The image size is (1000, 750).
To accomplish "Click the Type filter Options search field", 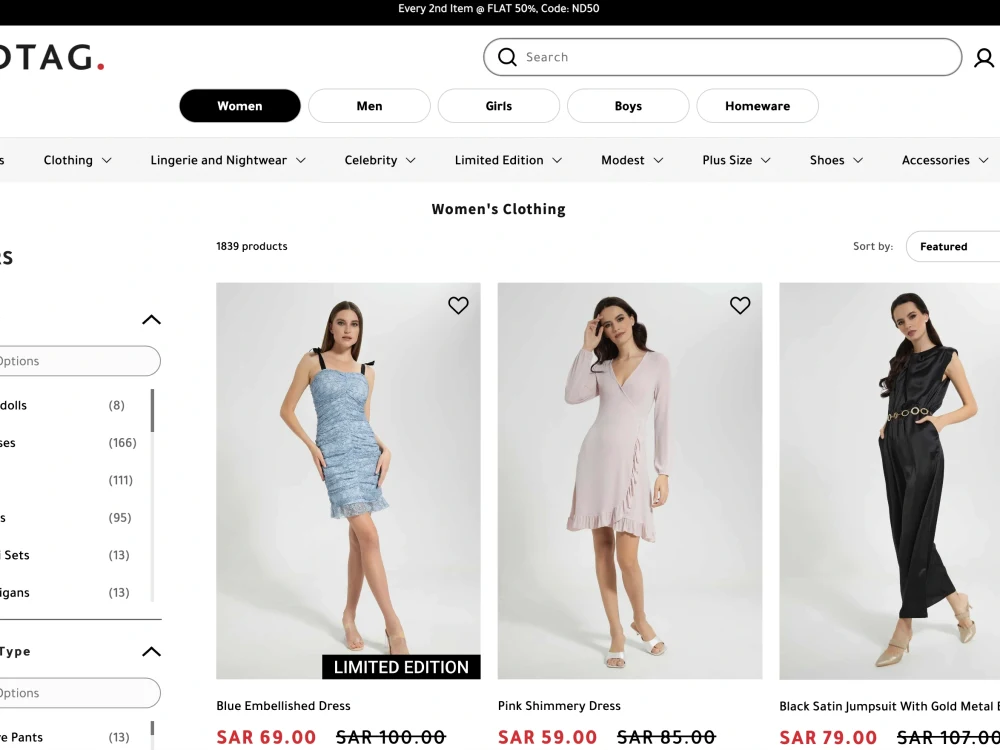I will click(80, 693).
